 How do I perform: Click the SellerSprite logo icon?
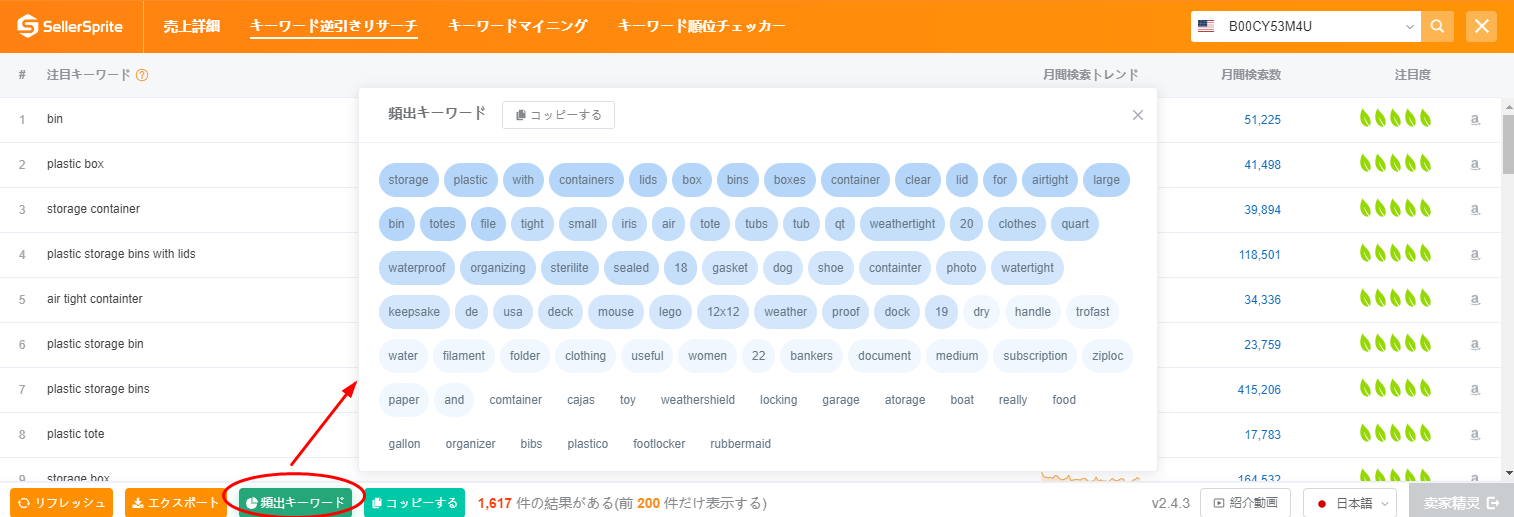[x=27, y=26]
